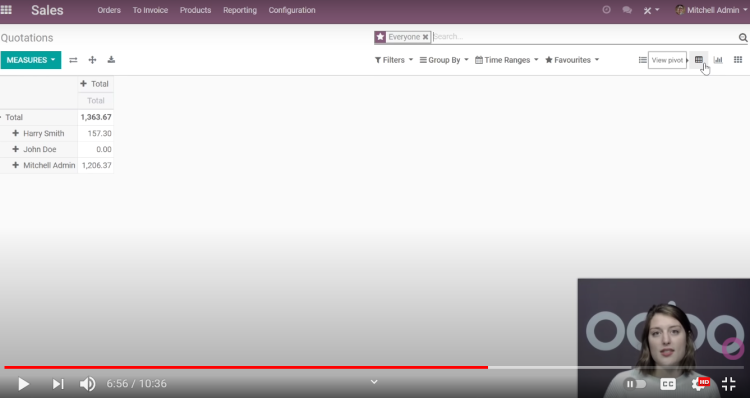Toggle closed captions on the video
The width and height of the screenshot is (750, 398).
coord(668,384)
